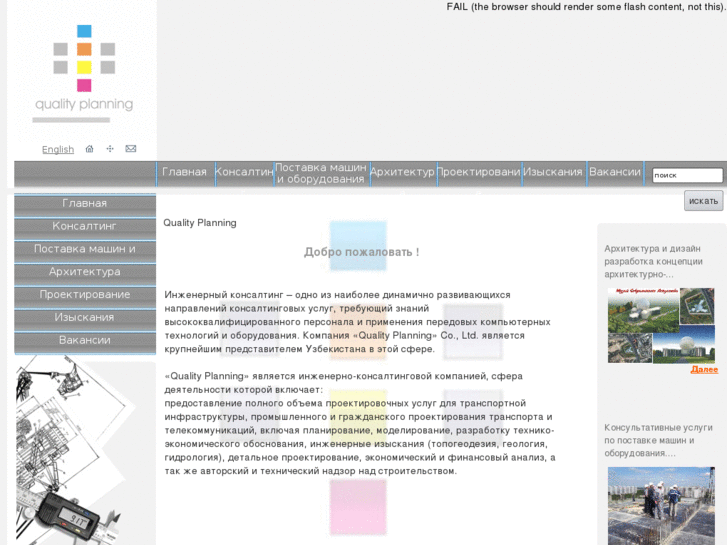Image resolution: width=727 pixels, height=545 pixels.
Task: Open Изыскания in top navigation bar
Action: (553, 172)
